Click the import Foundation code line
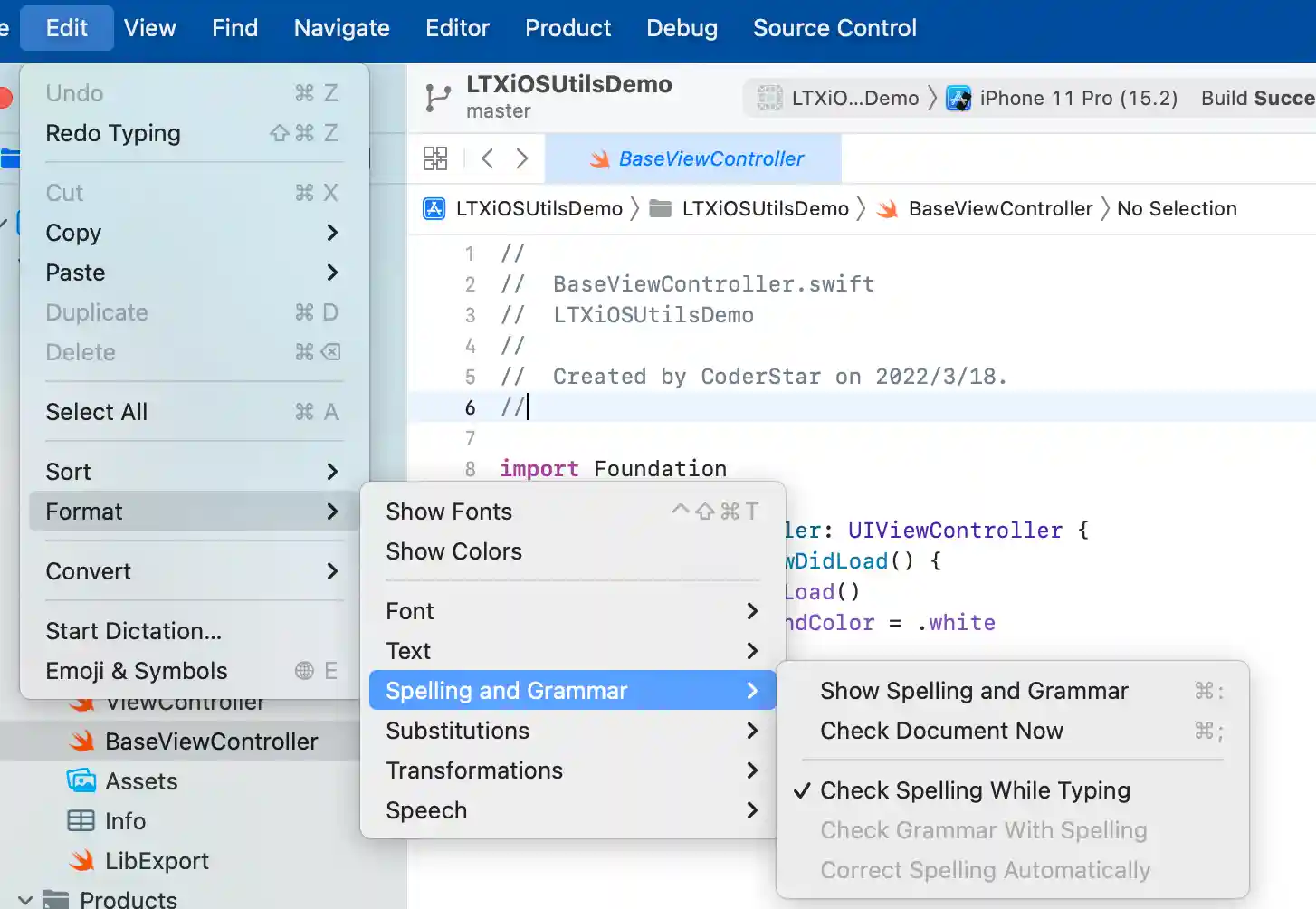Viewport: 1316px width, 909px height. tap(614, 469)
